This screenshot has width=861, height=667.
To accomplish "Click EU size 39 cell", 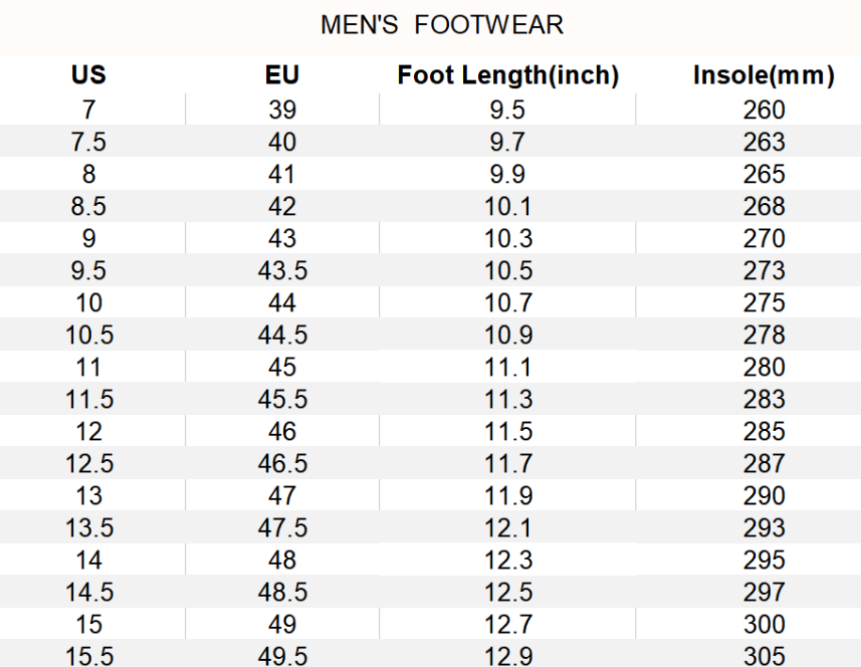I will click(x=282, y=110).
